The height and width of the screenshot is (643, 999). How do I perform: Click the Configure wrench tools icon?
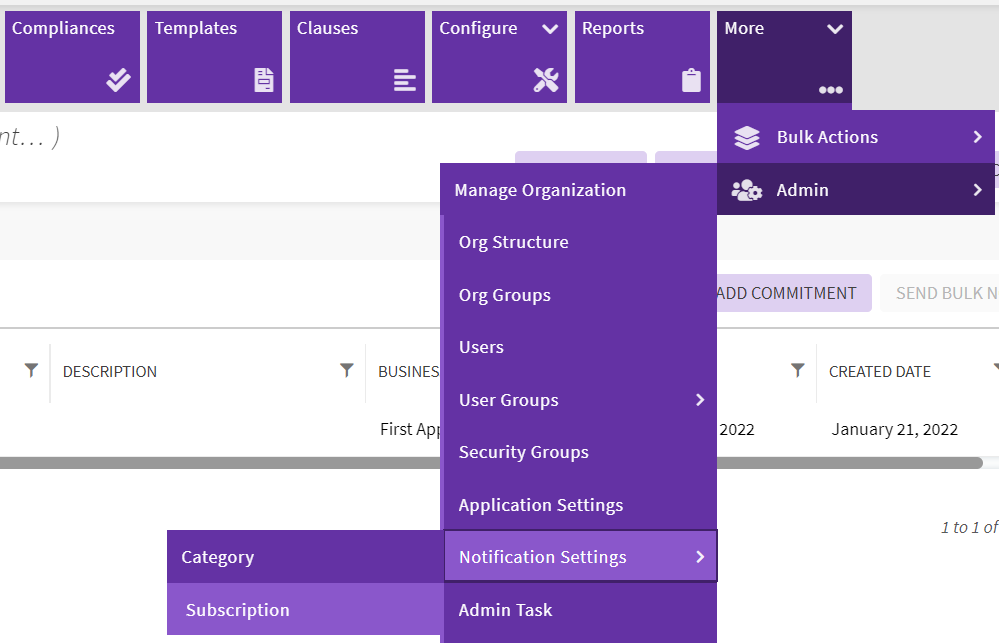(x=546, y=80)
